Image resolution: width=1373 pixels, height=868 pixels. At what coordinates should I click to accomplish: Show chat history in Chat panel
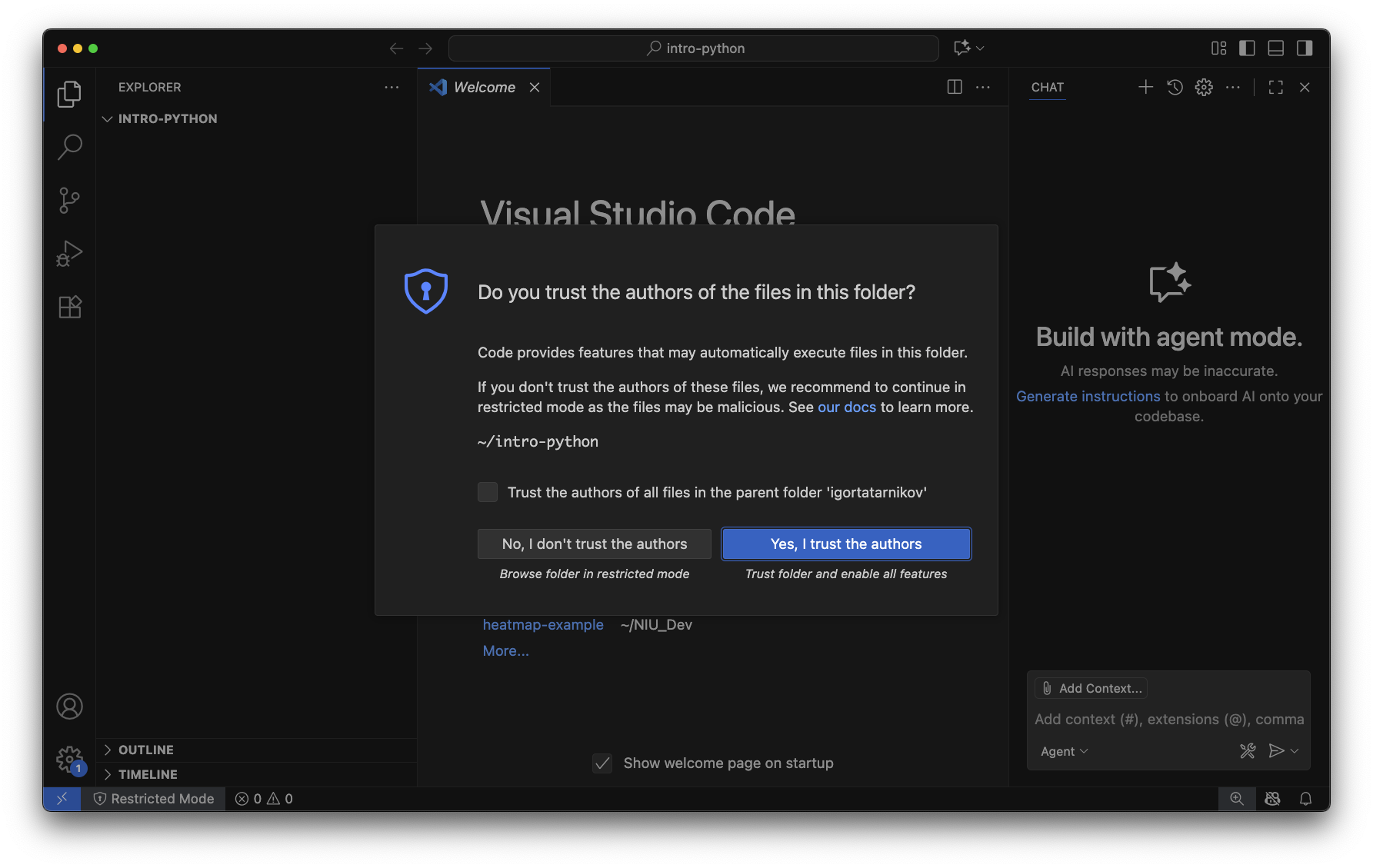pyautogui.click(x=1175, y=88)
